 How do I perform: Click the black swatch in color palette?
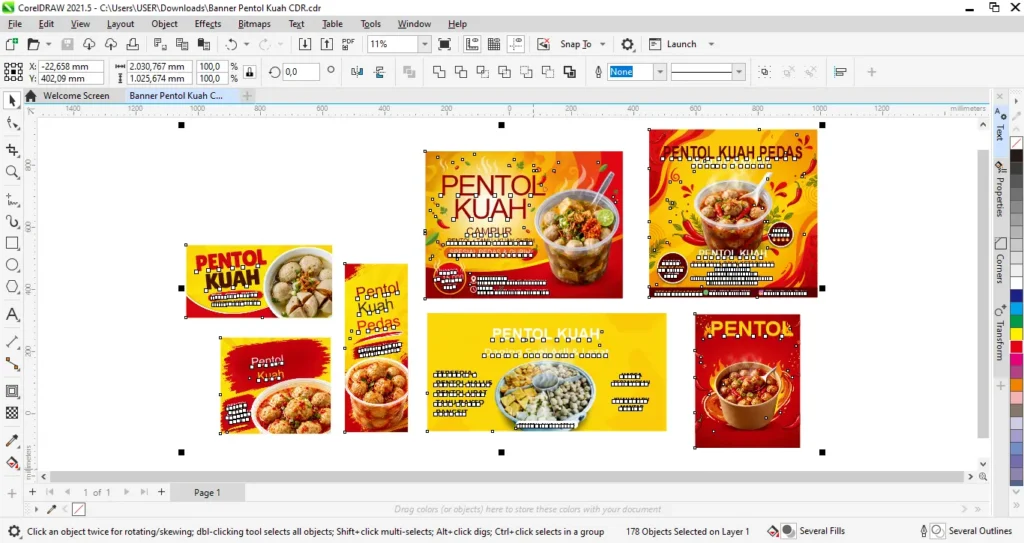point(1016,155)
